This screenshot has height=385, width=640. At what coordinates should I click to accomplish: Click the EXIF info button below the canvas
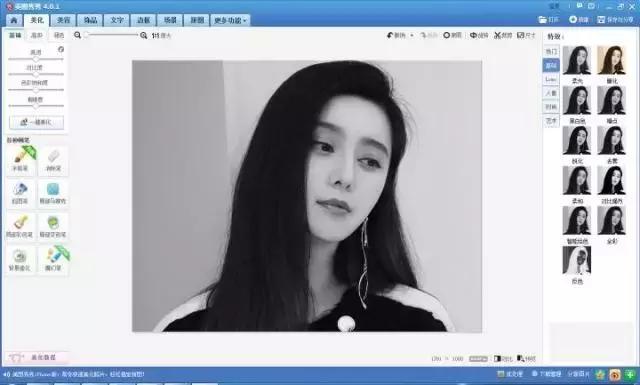tap(478, 359)
